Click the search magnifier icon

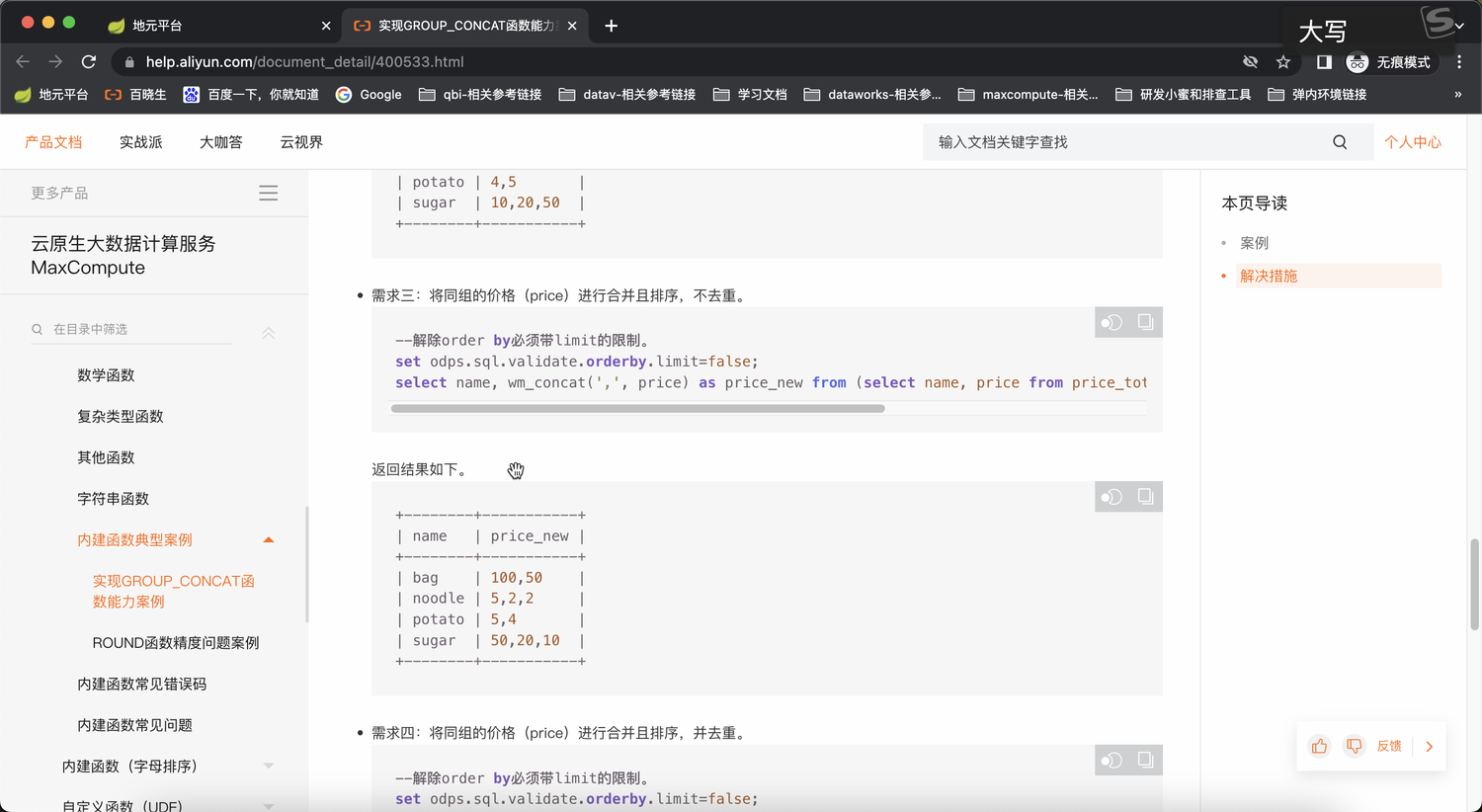click(x=1340, y=142)
